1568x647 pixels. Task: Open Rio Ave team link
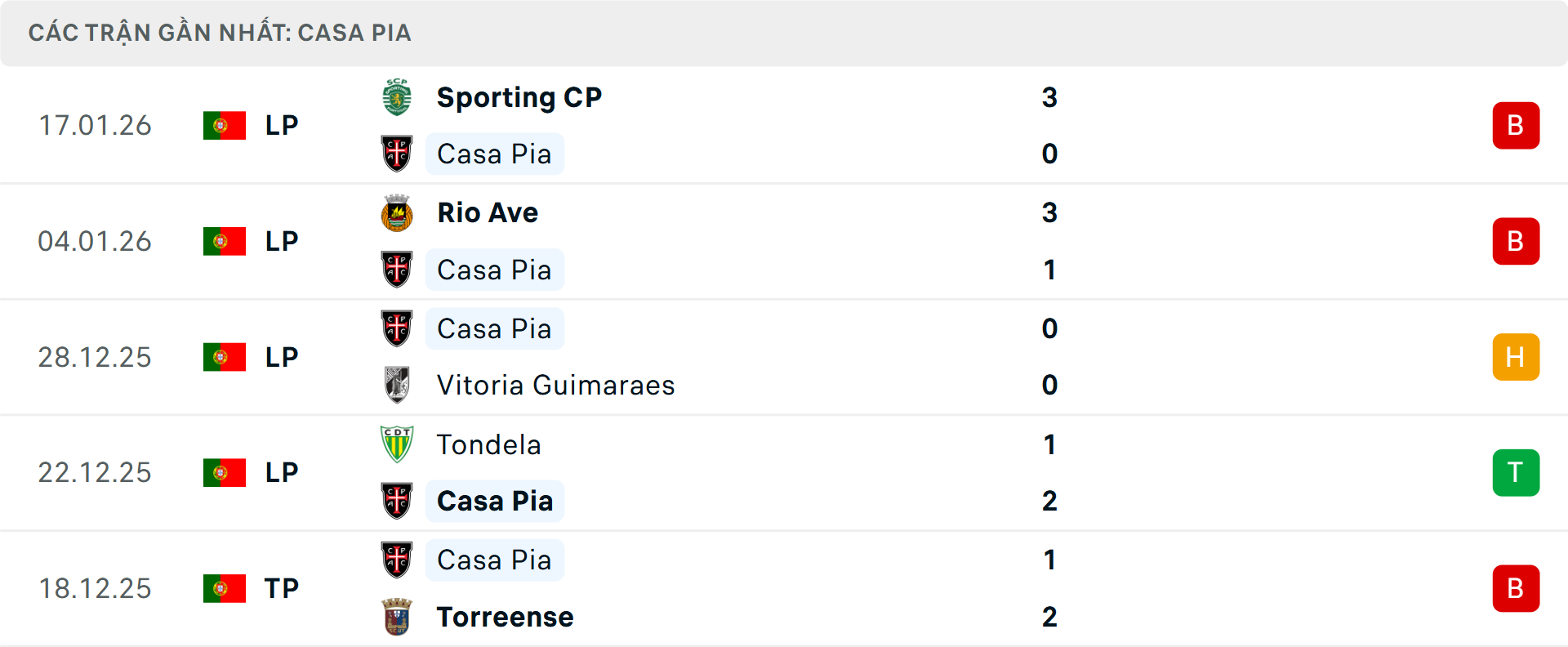click(x=488, y=213)
